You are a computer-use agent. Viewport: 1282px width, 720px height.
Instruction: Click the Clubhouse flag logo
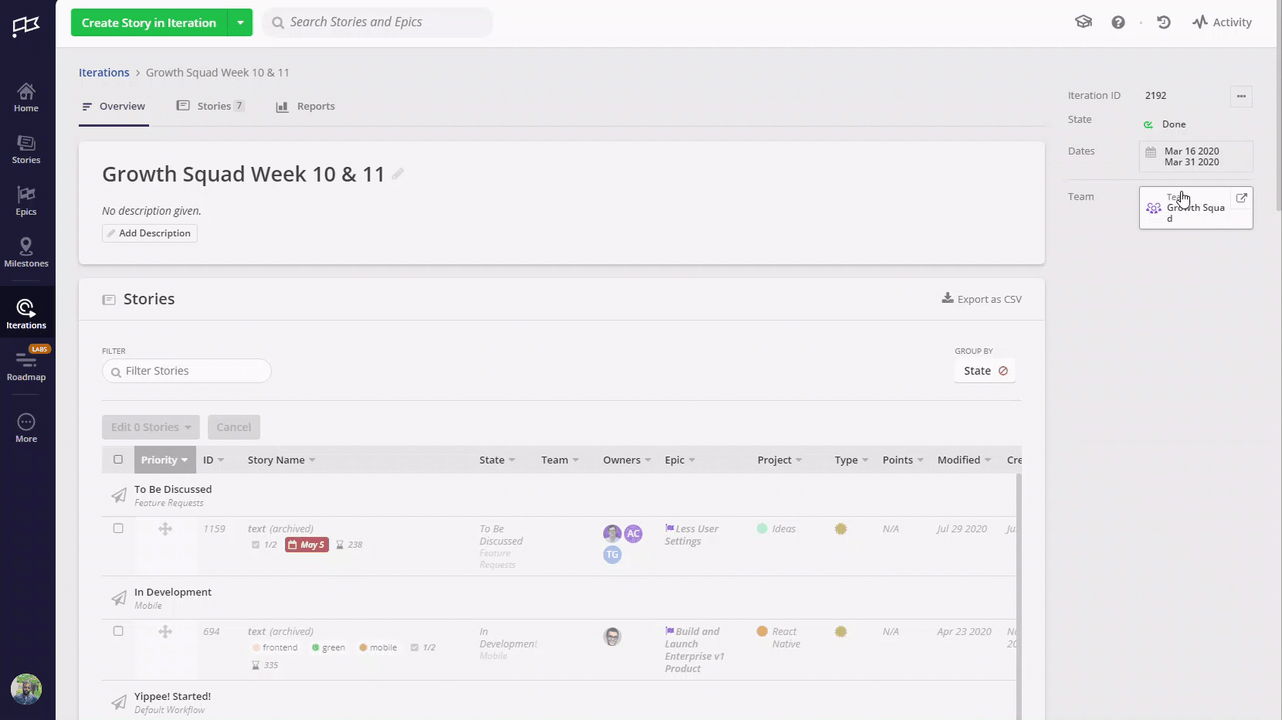tap(26, 26)
